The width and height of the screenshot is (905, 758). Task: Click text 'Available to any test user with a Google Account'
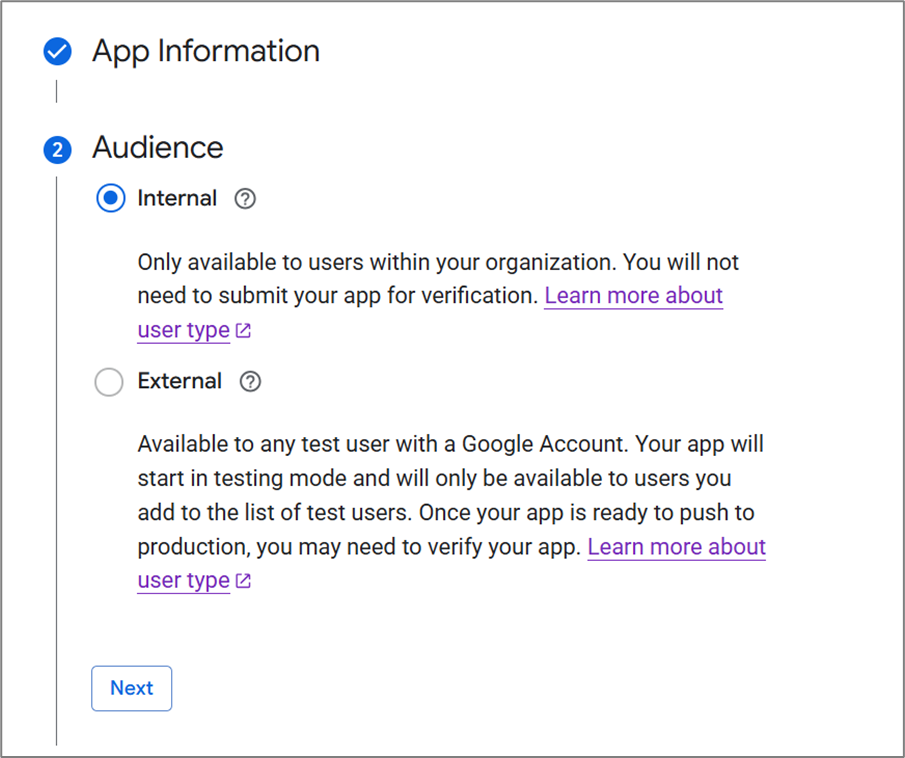(x=383, y=444)
